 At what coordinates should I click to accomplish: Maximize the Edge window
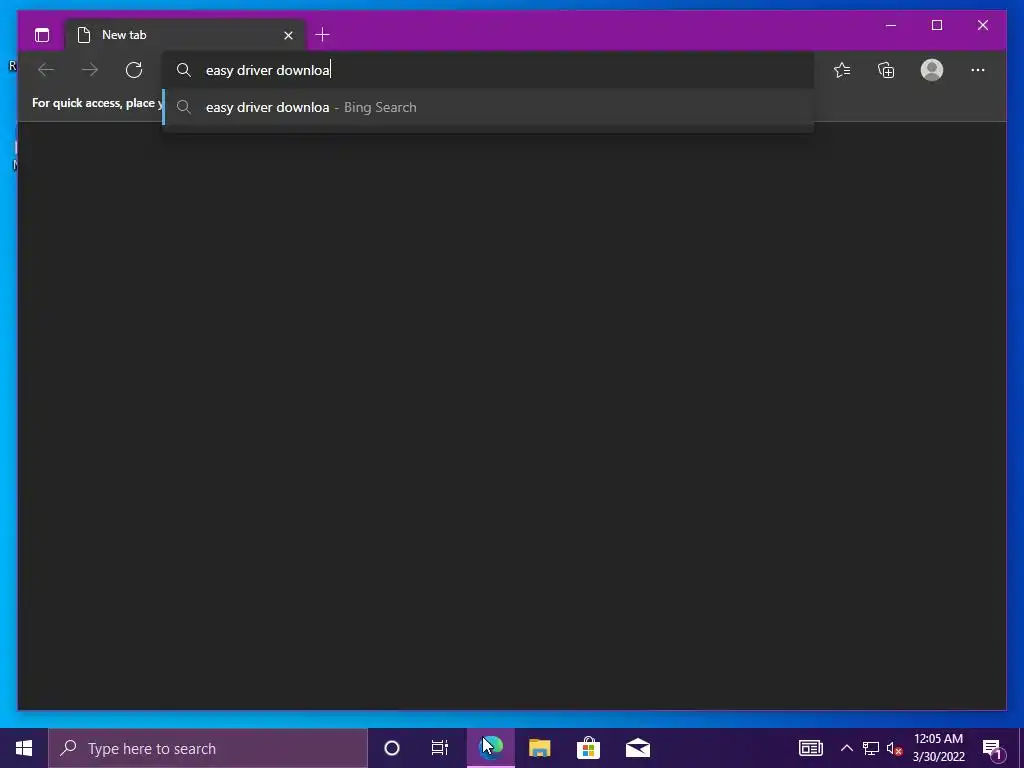point(936,25)
